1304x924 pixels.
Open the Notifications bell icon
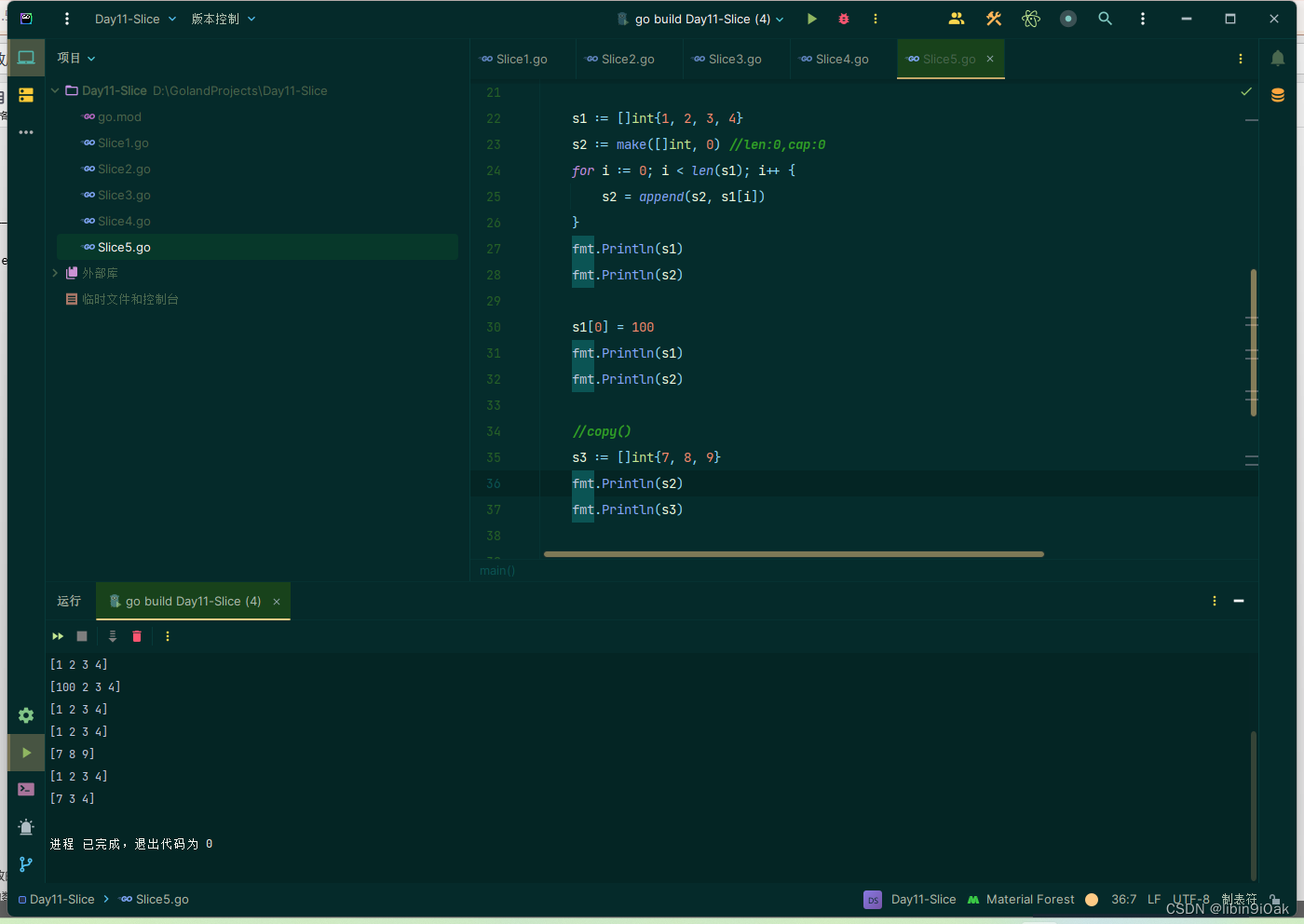coord(1278,59)
